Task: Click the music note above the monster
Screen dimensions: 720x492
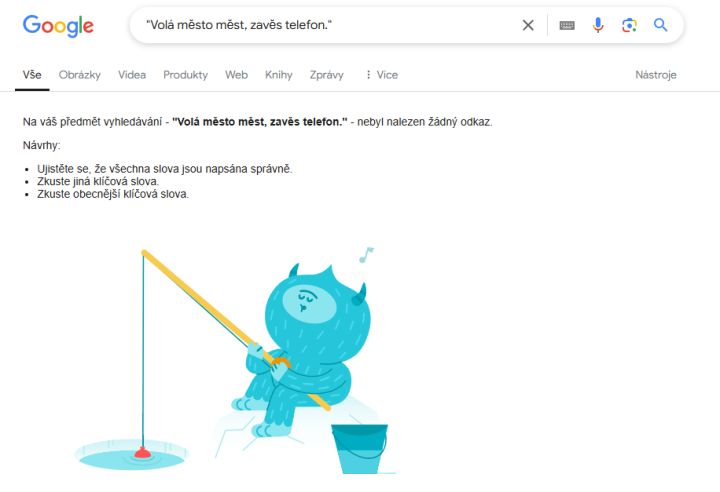Action: (x=366, y=255)
